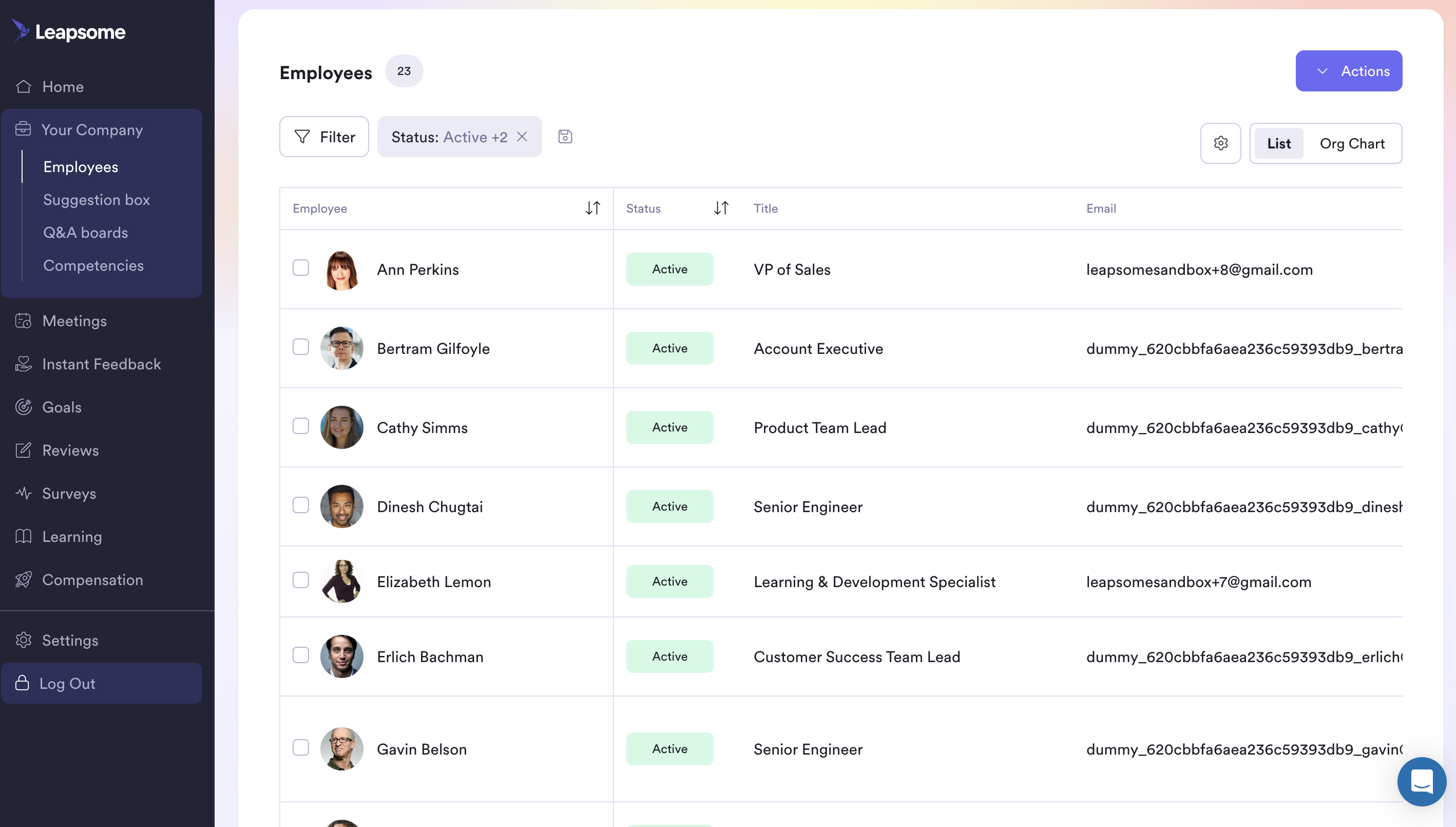This screenshot has width=1456, height=827.
Task: Click Learning & Development Specialist title
Action: [875, 581]
